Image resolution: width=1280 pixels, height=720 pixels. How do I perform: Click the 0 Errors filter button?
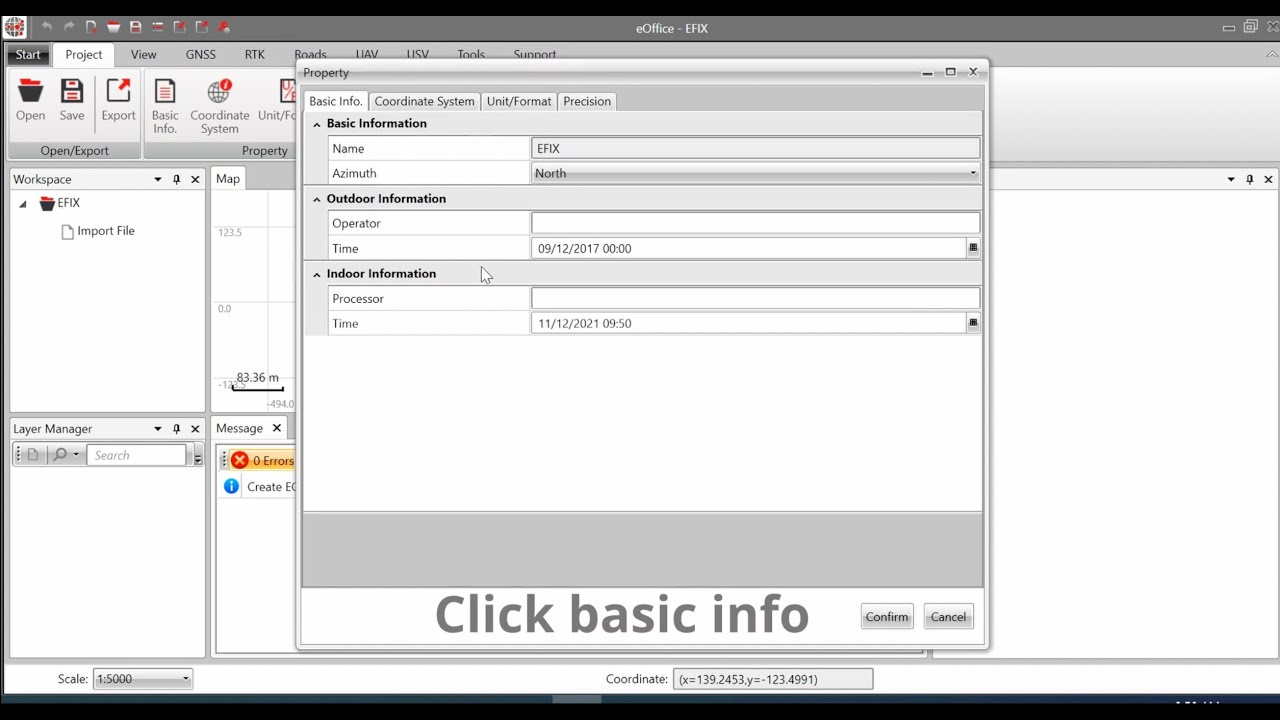point(262,461)
